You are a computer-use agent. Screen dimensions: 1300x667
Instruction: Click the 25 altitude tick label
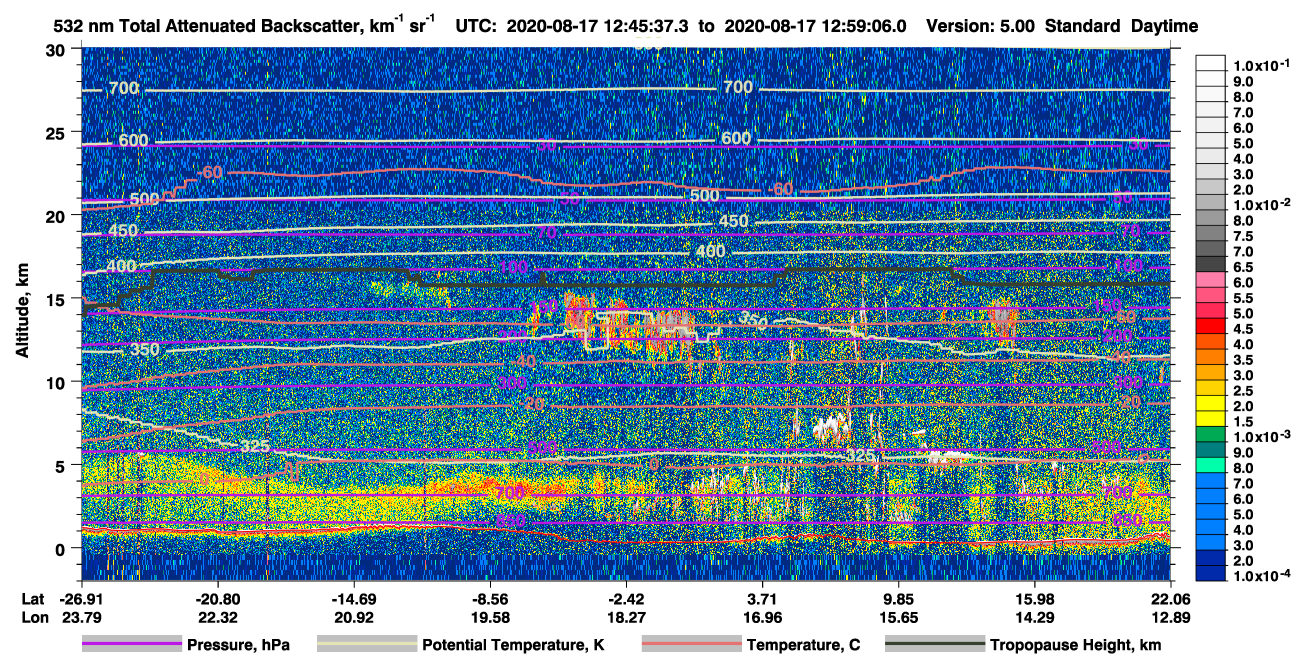pyautogui.click(x=58, y=132)
